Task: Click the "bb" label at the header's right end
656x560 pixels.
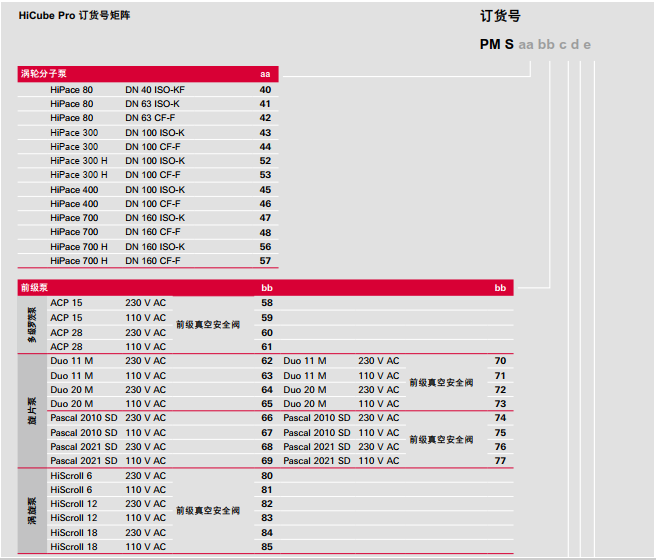Action: [x=500, y=288]
